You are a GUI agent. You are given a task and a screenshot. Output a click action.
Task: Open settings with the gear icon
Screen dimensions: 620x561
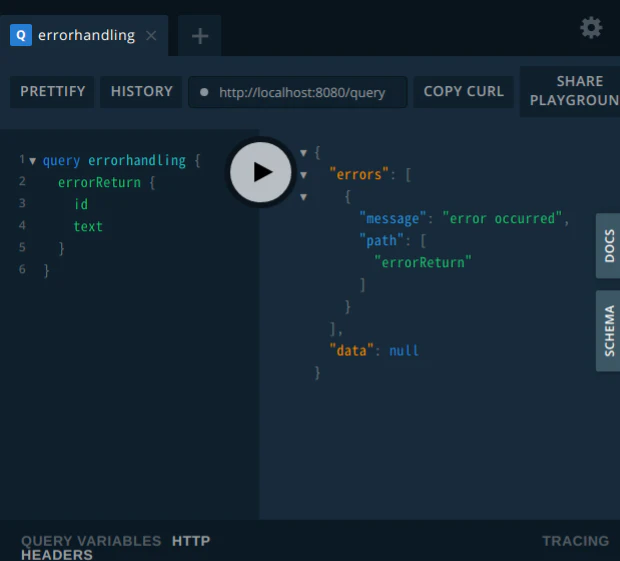click(x=591, y=28)
